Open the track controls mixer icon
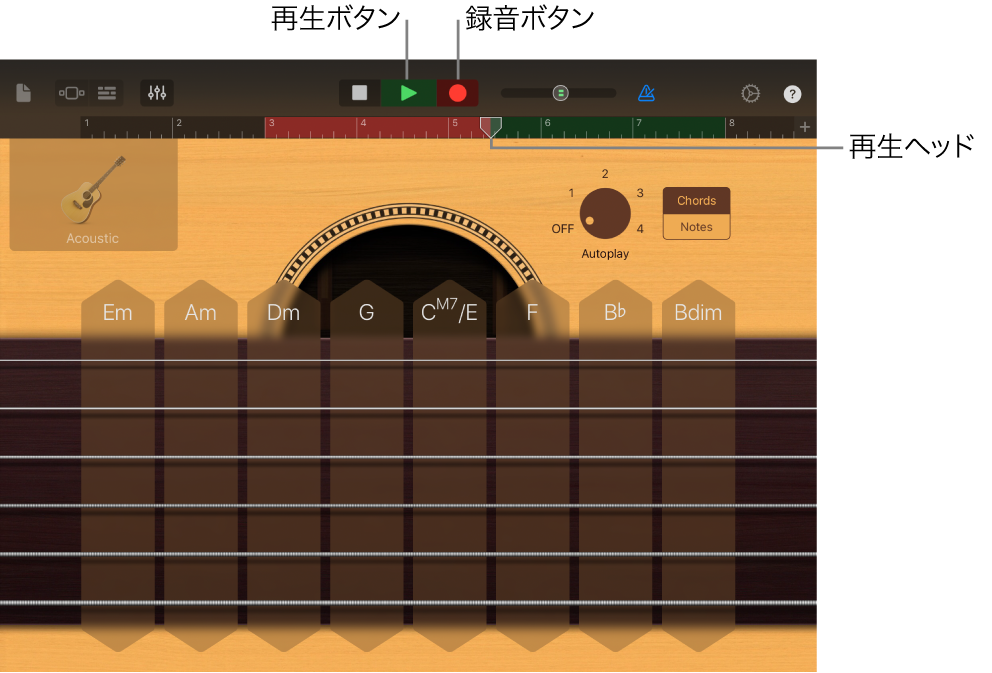992x673 pixels. 157,93
